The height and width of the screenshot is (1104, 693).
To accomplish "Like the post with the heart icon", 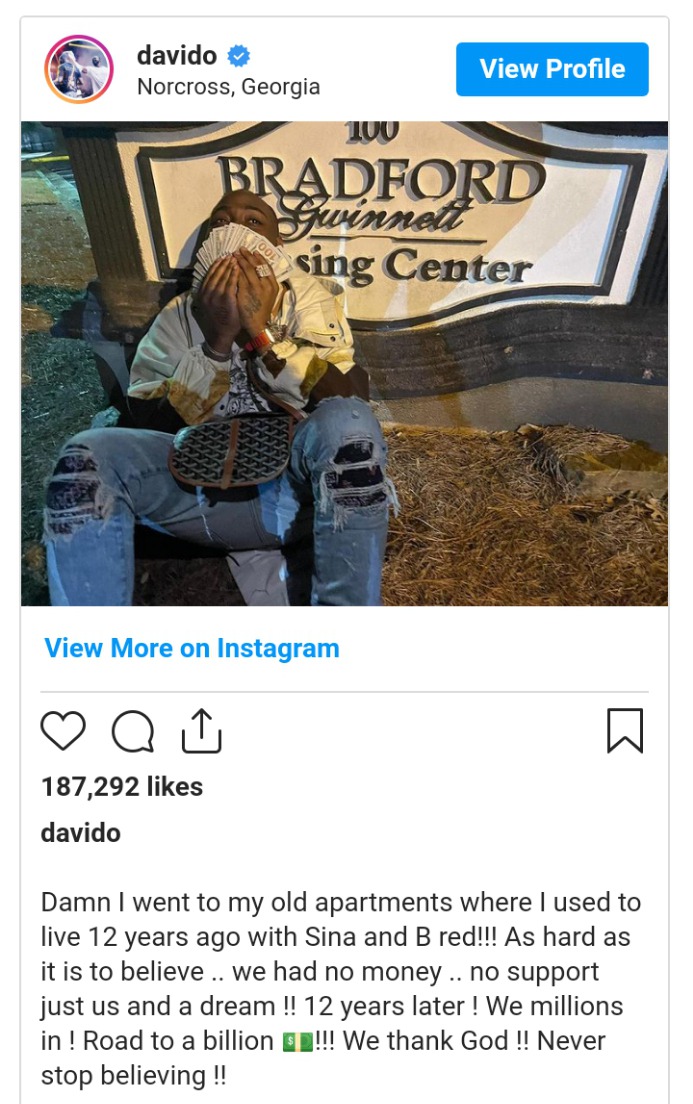I will point(63,730).
